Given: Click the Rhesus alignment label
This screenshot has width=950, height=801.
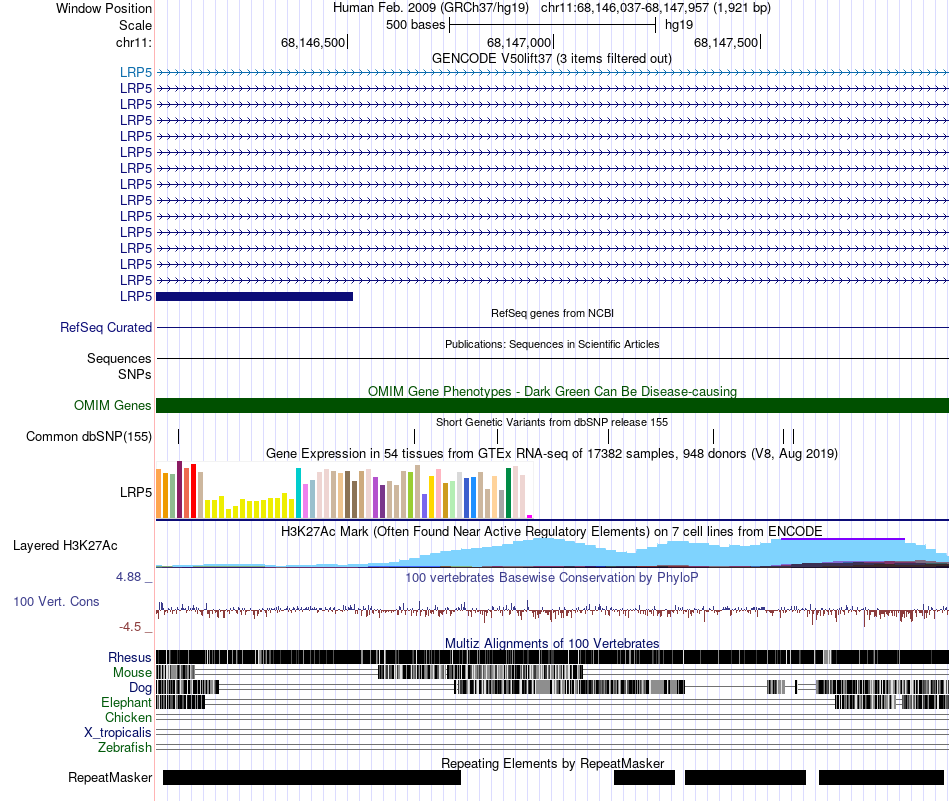Looking at the screenshot, I should click(x=130, y=657).
